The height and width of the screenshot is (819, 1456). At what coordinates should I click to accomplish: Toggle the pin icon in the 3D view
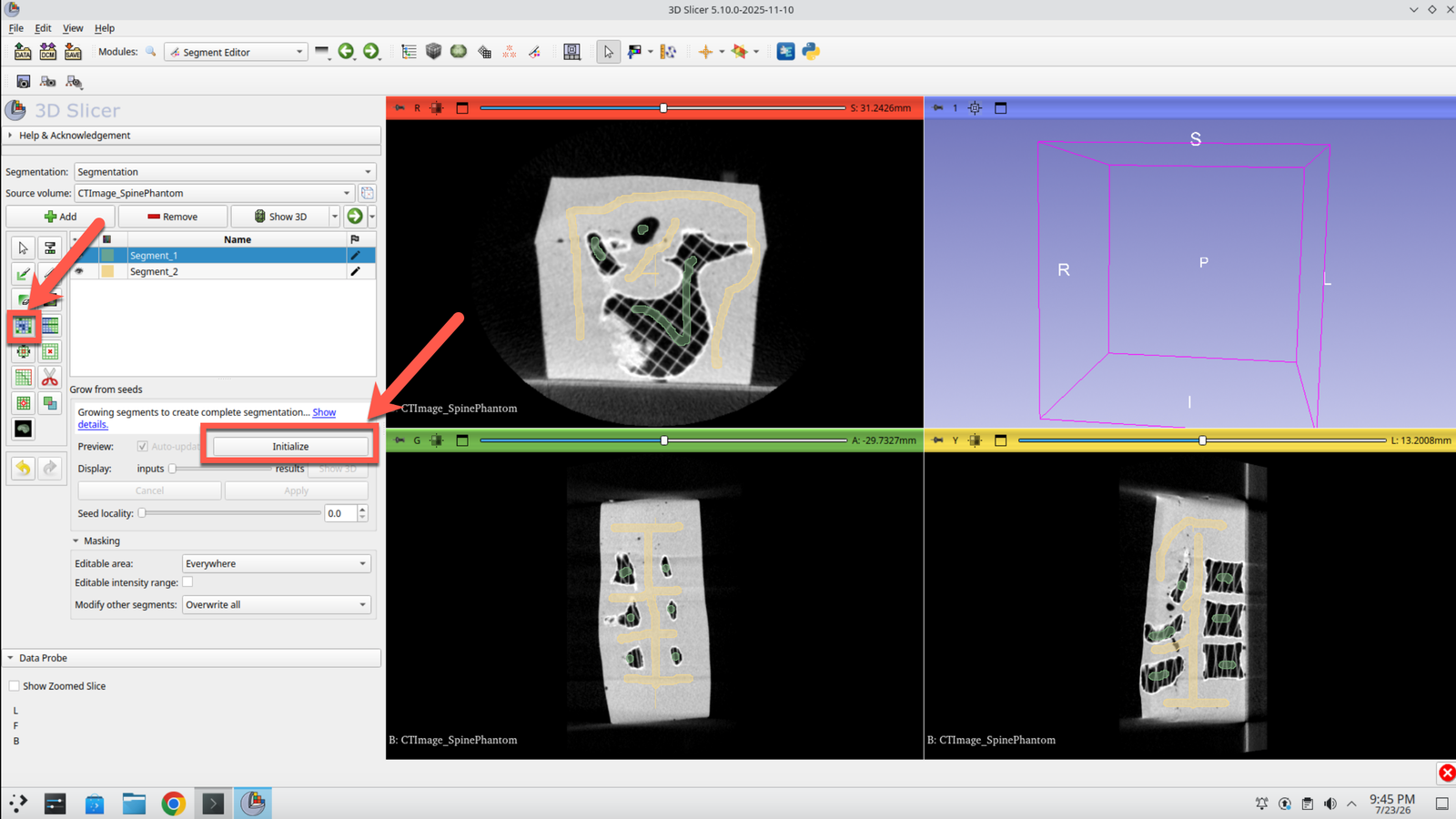click(937, 108)
